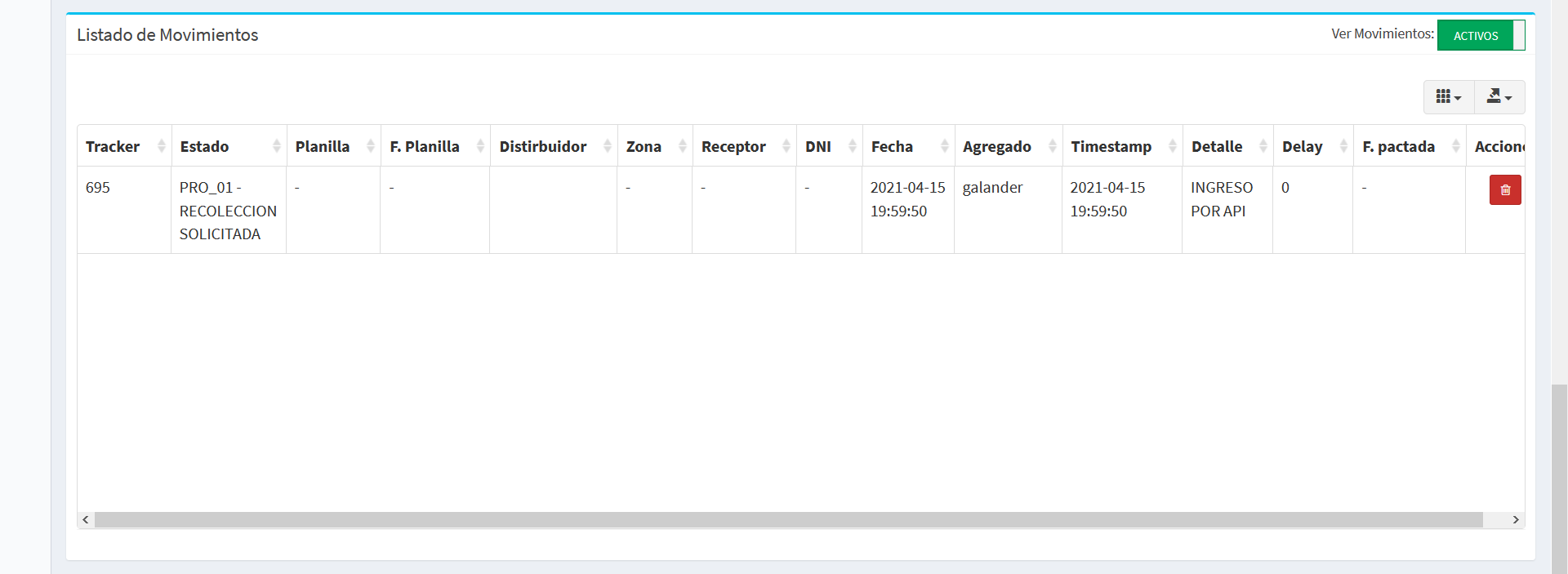Sort by F. pactada column
This screenshot has height=574, width=1568.
click(x=1408, y=147)
